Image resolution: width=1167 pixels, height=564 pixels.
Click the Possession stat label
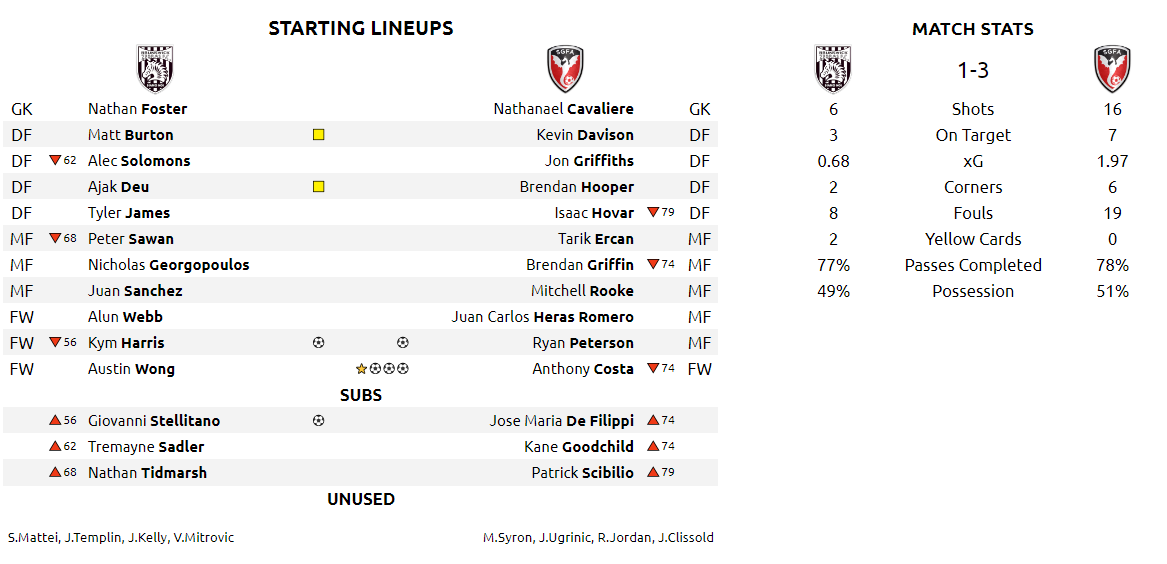pos(973,291)
